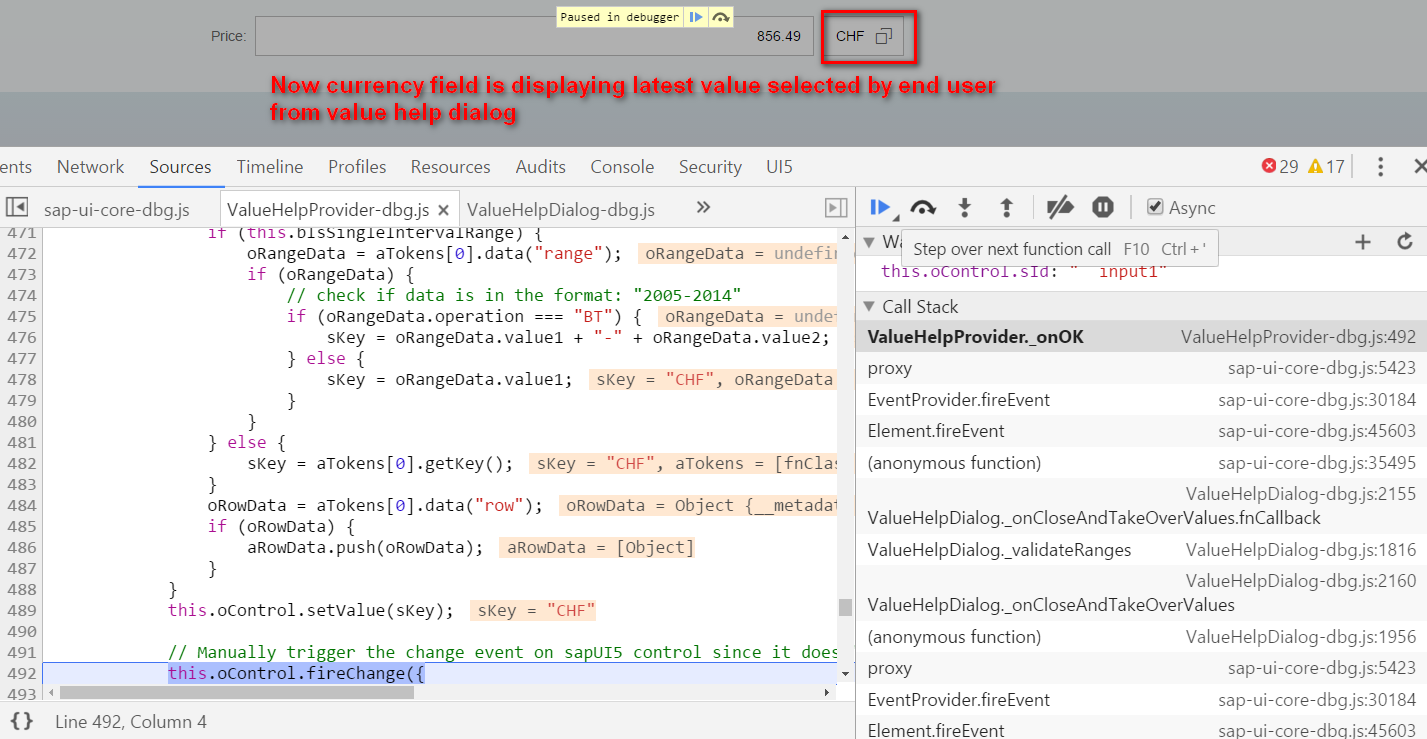Resume script execution in debugger toolbar

880,207
